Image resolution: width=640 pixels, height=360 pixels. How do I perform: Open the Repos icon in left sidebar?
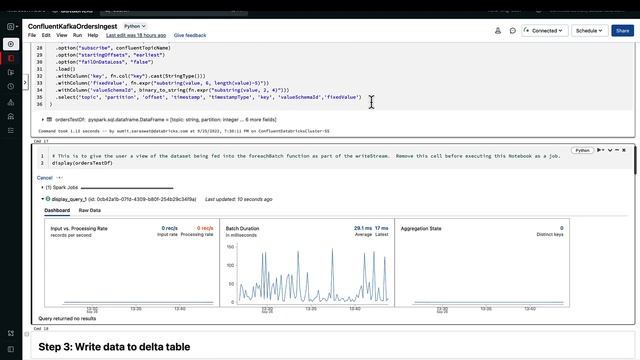coord(11,72)
